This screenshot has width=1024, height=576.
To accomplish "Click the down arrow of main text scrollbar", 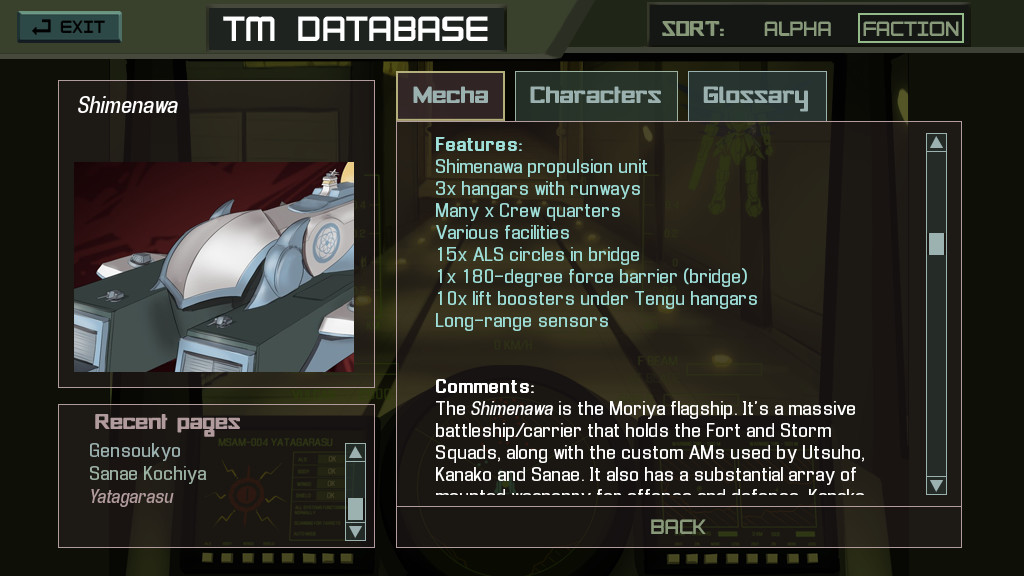I will 936,485.
